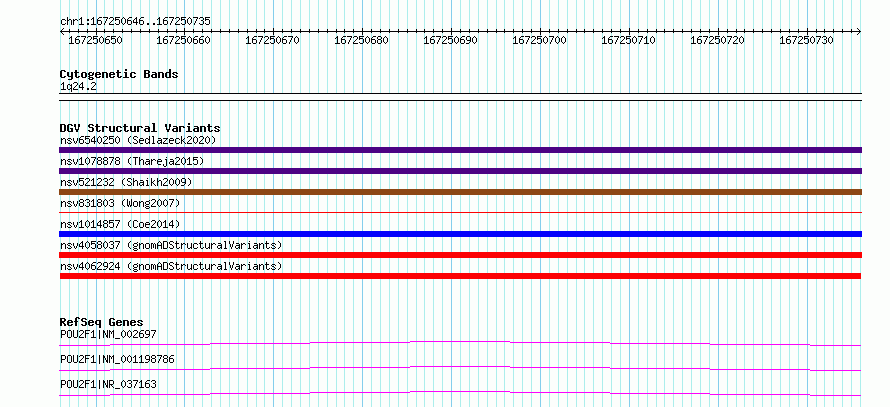Image resolution: width=890 pixels, height=407 pixels.
Task: Open variant nsv6540250 (Sedlazeck2020) label
Action: coord(138,140)
